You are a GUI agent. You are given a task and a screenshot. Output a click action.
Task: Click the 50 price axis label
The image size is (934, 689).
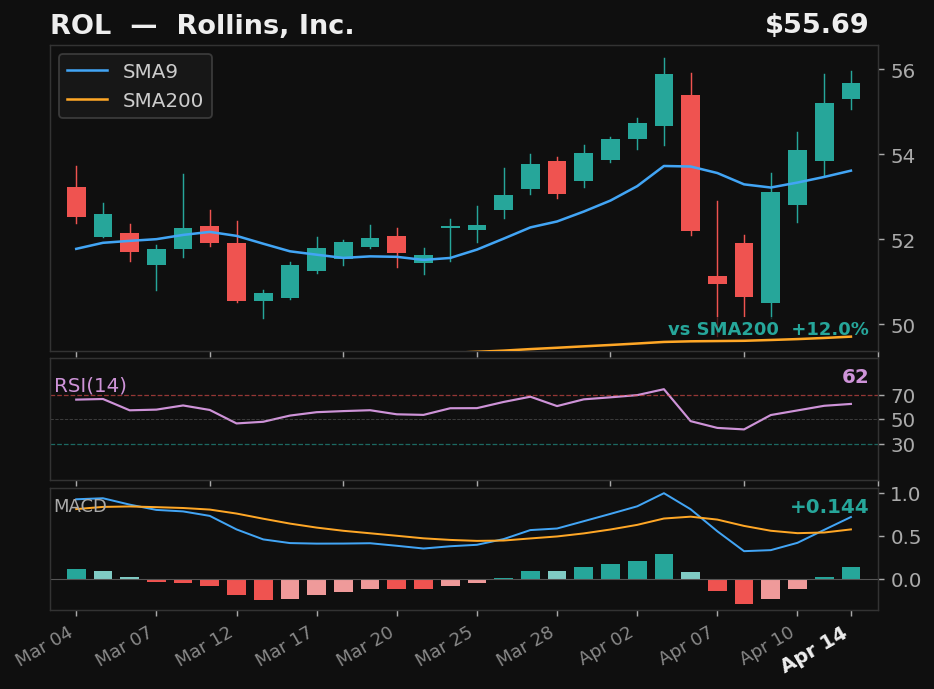coord(902,326)
